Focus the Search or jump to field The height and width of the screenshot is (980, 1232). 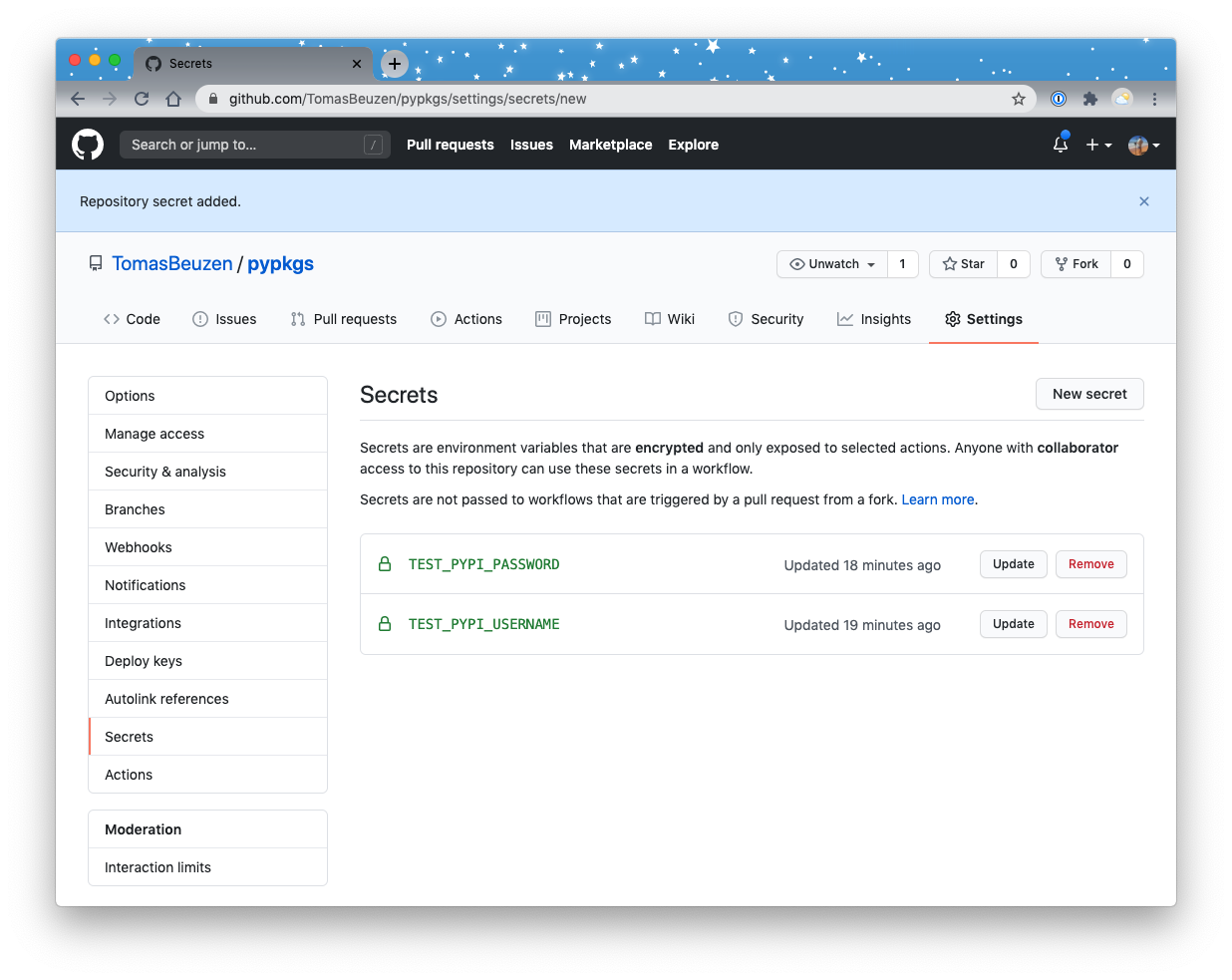[x=257, y=145]
